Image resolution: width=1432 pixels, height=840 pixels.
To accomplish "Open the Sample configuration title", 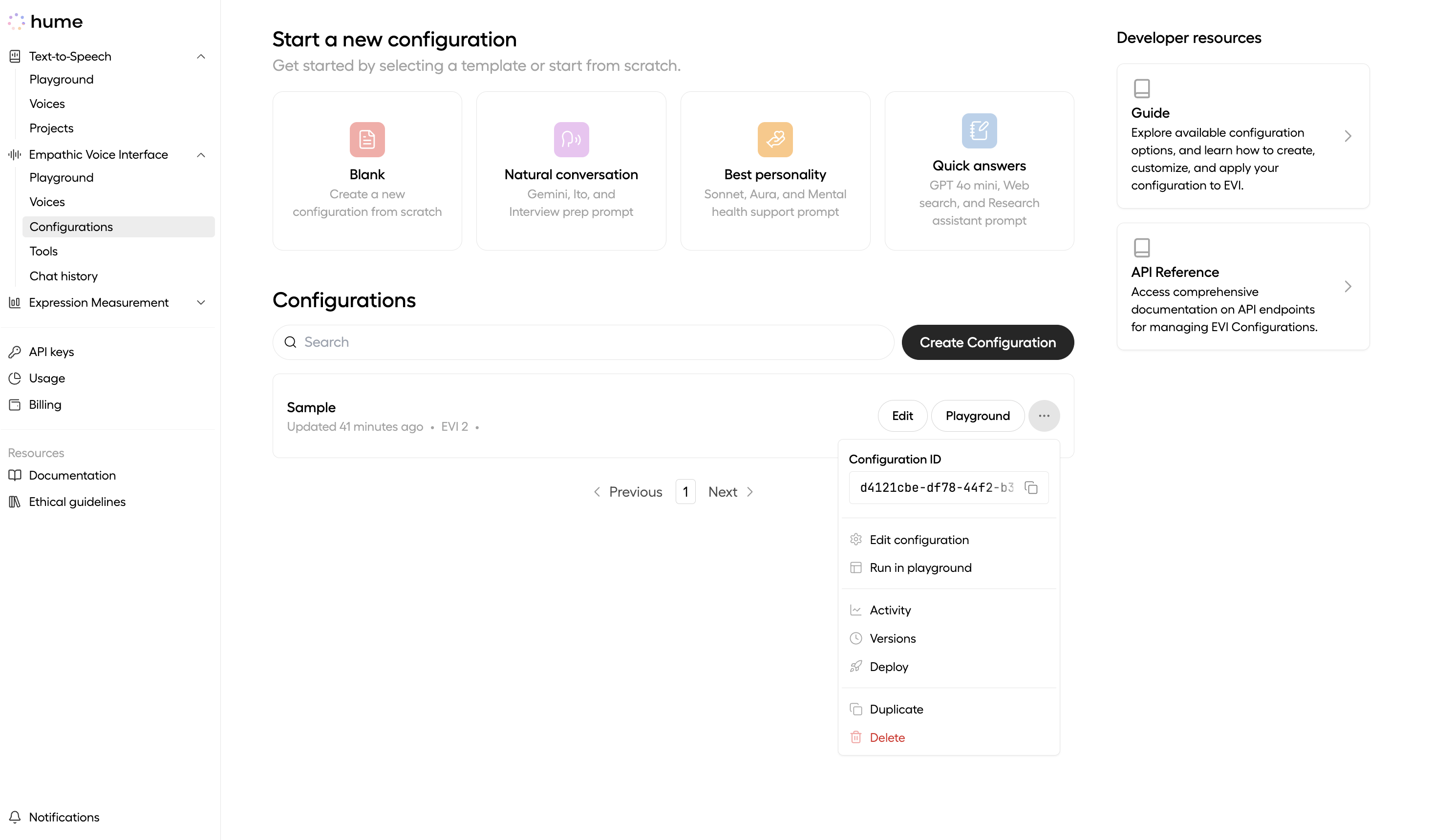I will coord(311,407).
